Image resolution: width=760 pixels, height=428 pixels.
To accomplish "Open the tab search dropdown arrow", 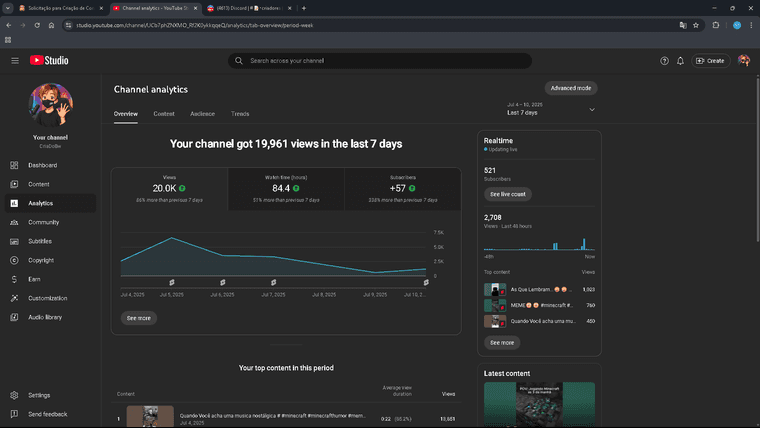I will click(x=8, y=8).
